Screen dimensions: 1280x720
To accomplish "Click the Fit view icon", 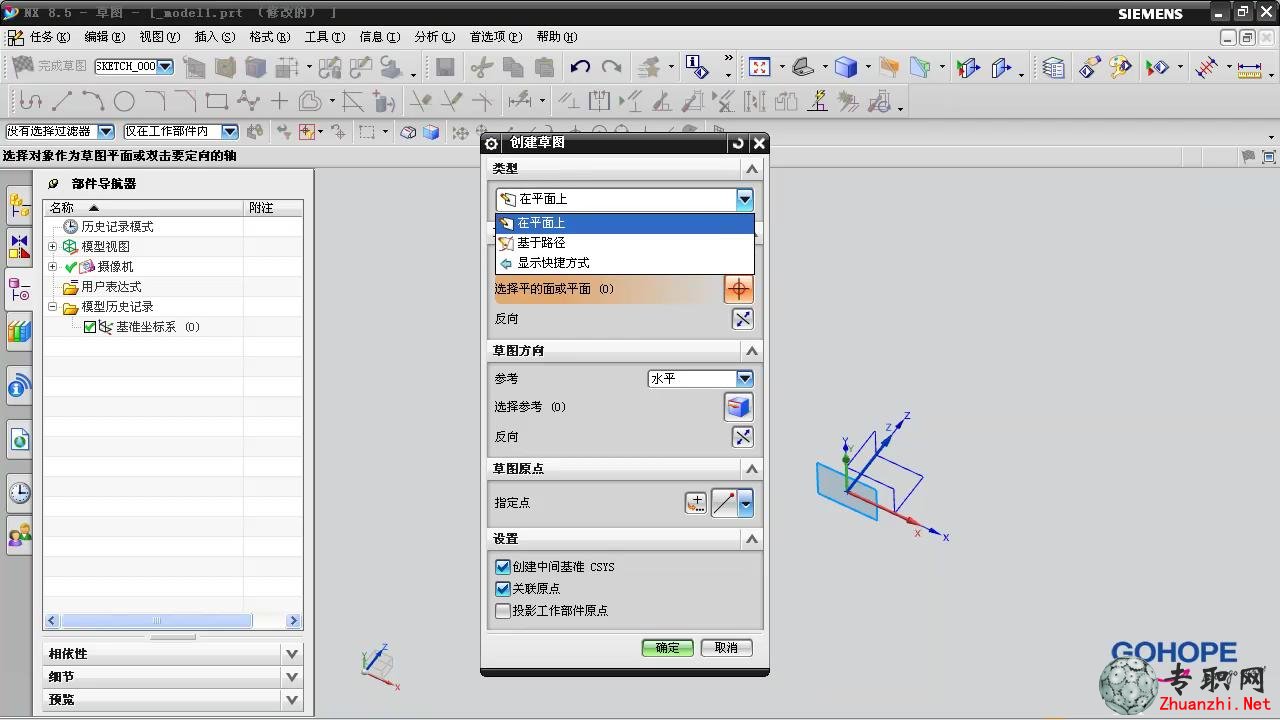I will click(759, 67).
